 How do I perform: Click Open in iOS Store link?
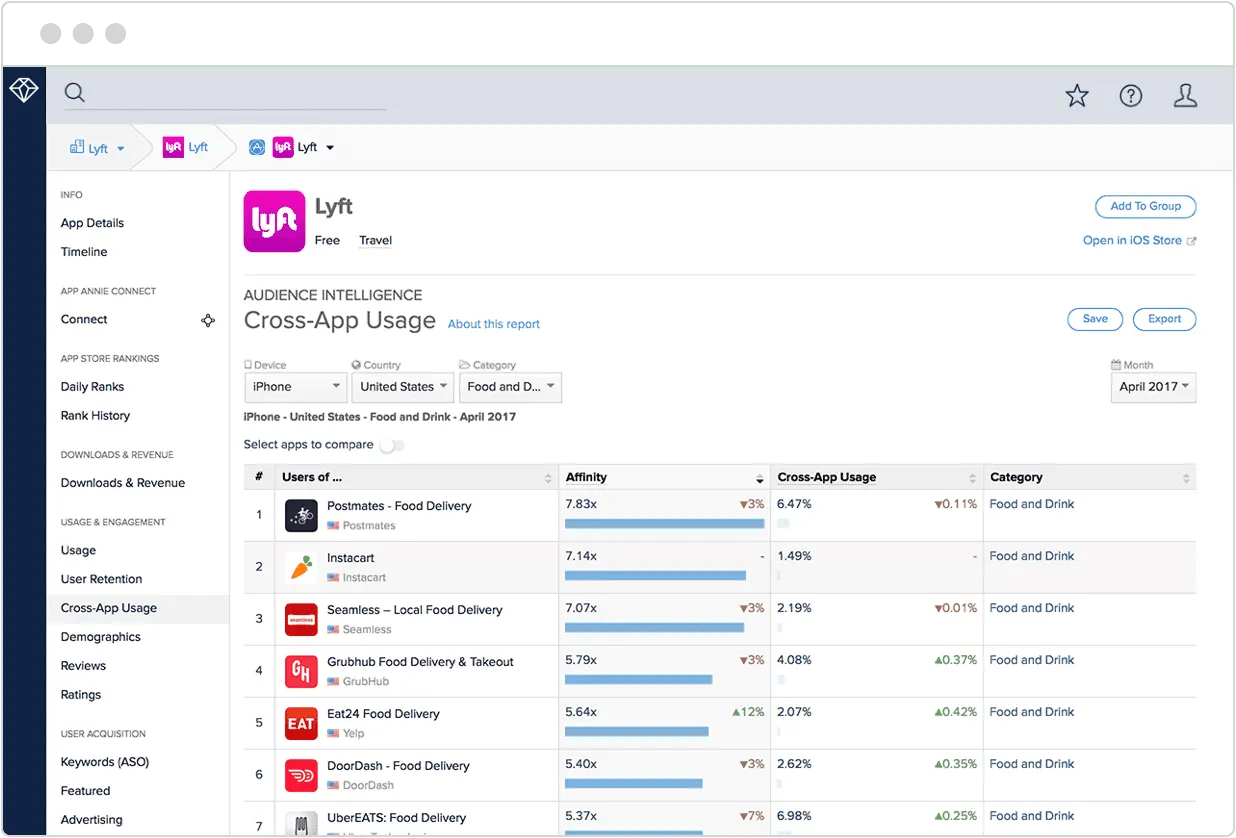pos(1139,241)
